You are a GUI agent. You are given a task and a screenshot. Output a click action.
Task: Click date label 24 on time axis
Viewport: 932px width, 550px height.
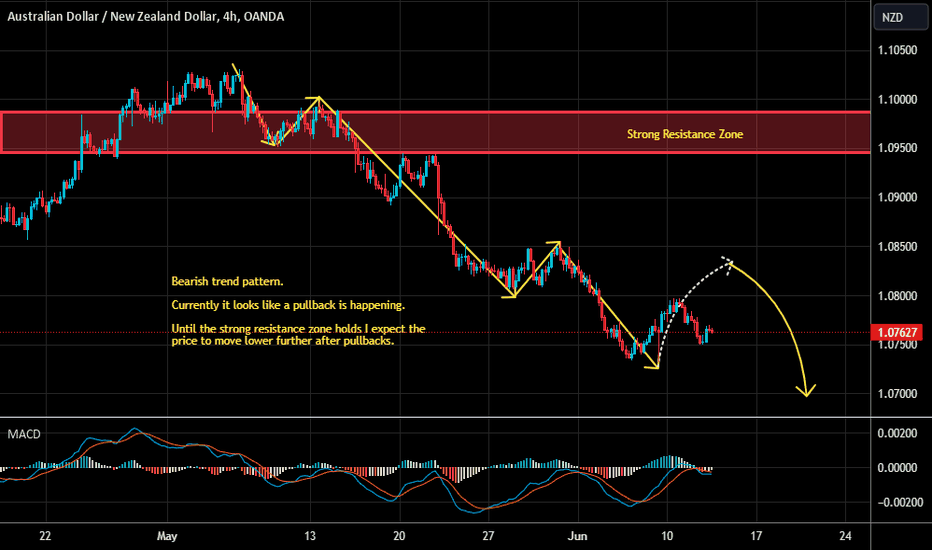click(845, 536)
